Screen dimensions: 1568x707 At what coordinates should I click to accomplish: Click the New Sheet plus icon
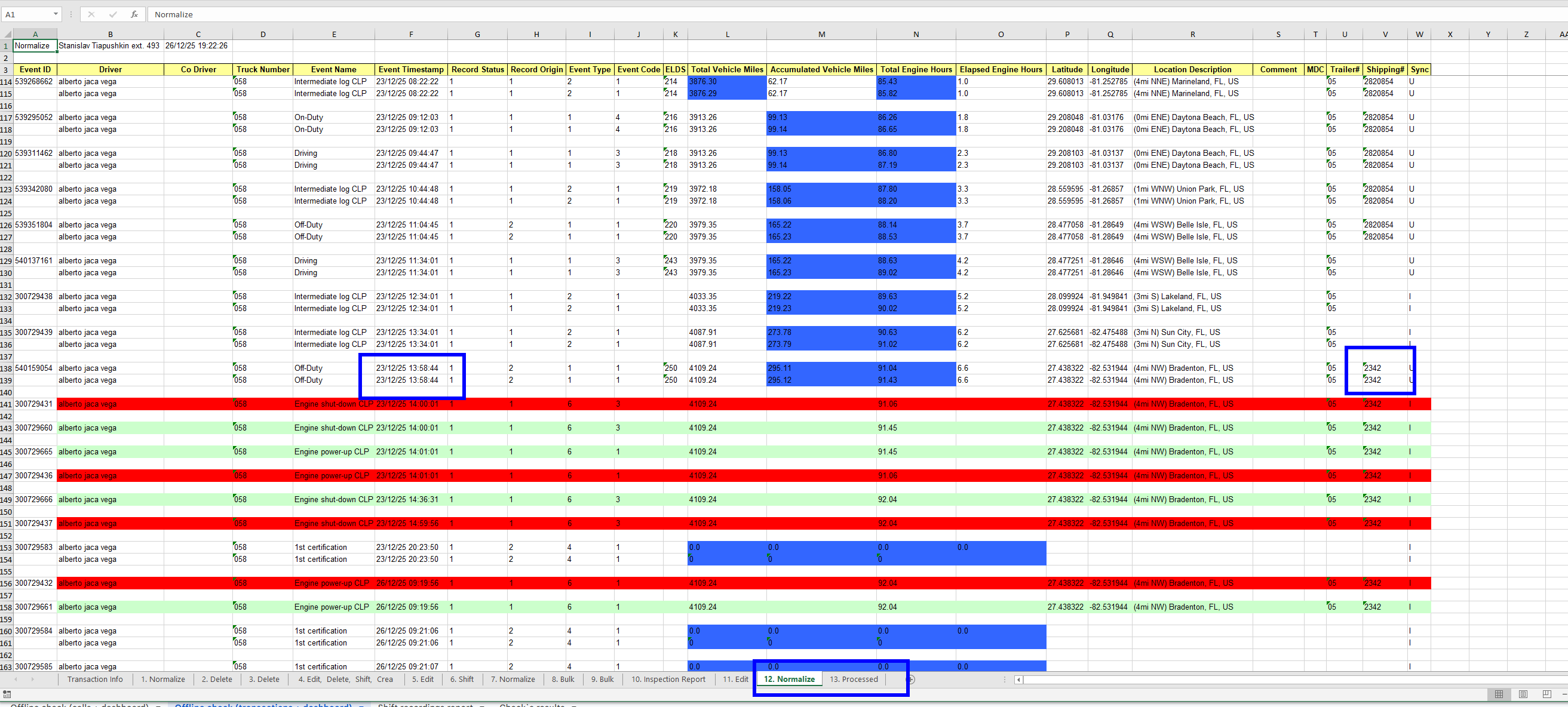(x=911, y=680)
